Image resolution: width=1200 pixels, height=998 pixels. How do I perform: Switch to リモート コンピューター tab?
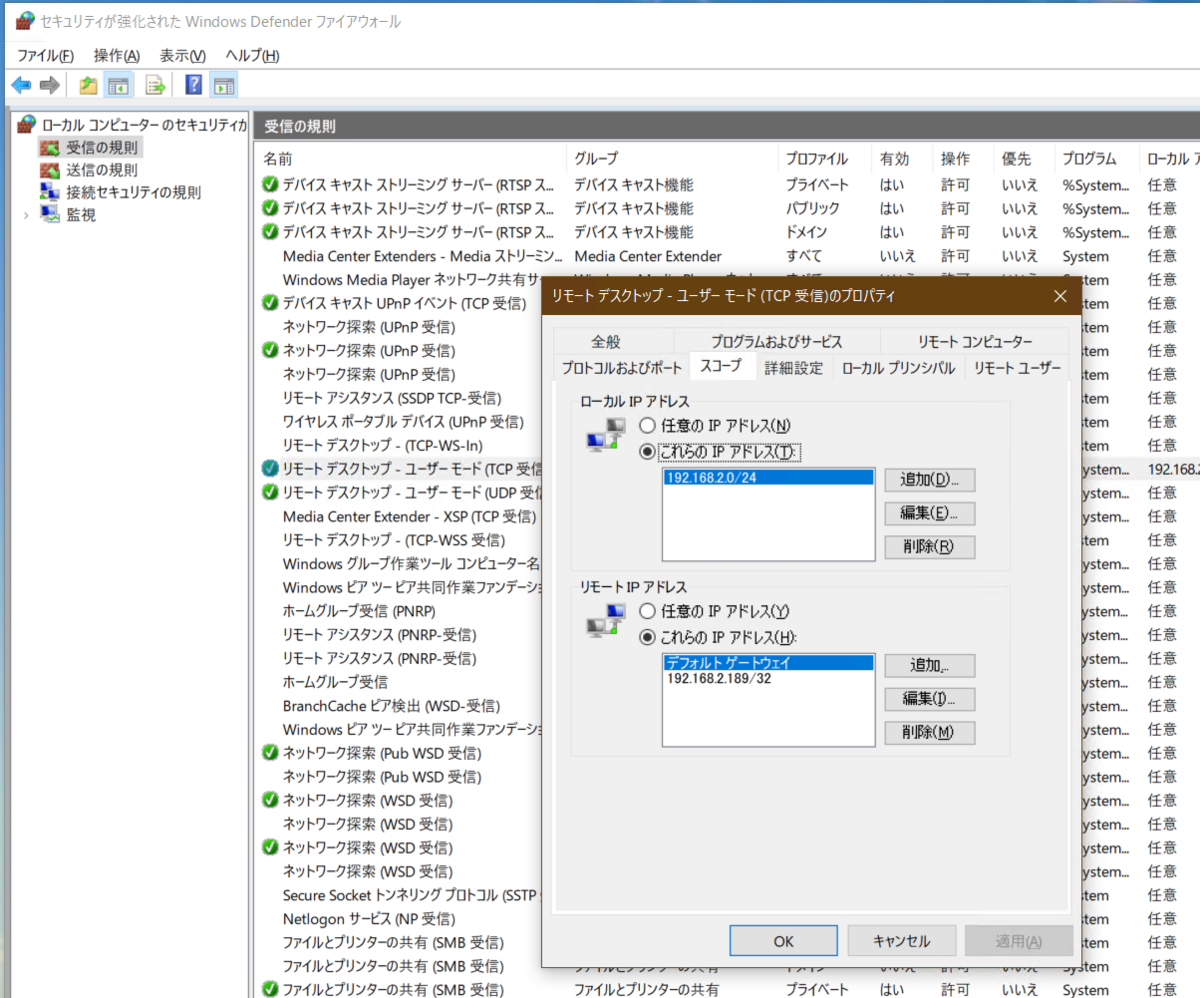pos(975,341)
